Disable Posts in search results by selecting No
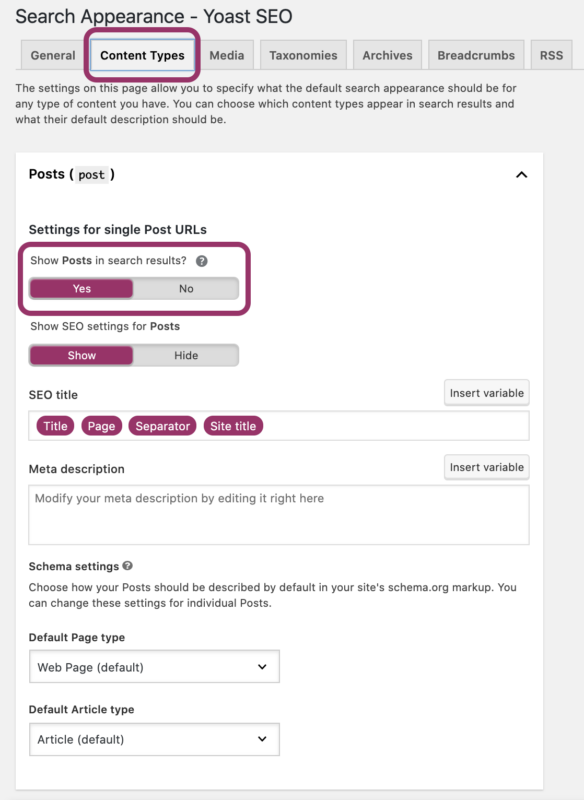 (x=188, y=288)
